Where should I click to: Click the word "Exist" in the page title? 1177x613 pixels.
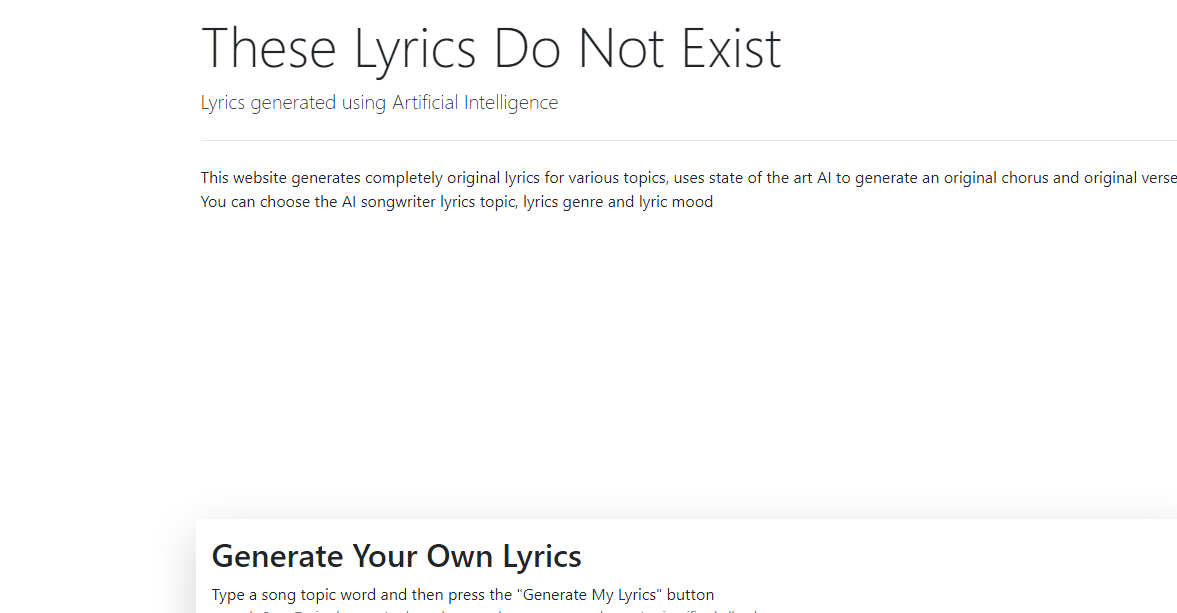coord(731,49)
